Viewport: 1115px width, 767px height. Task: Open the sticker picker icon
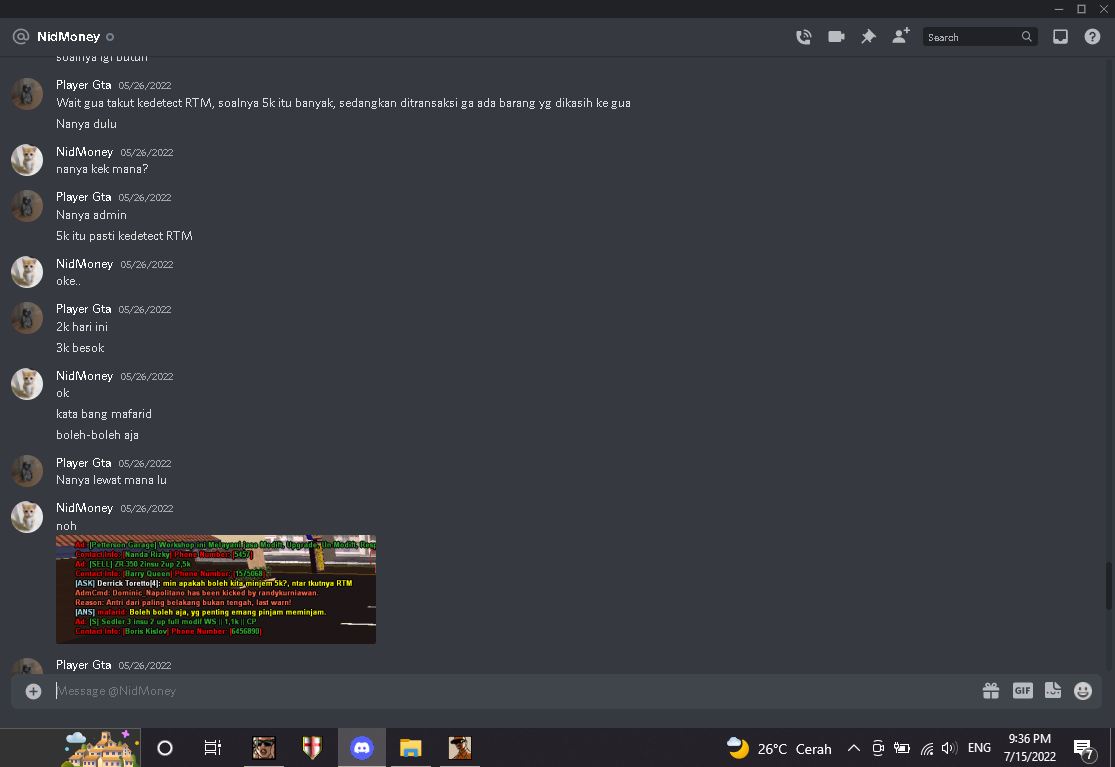1053,690
